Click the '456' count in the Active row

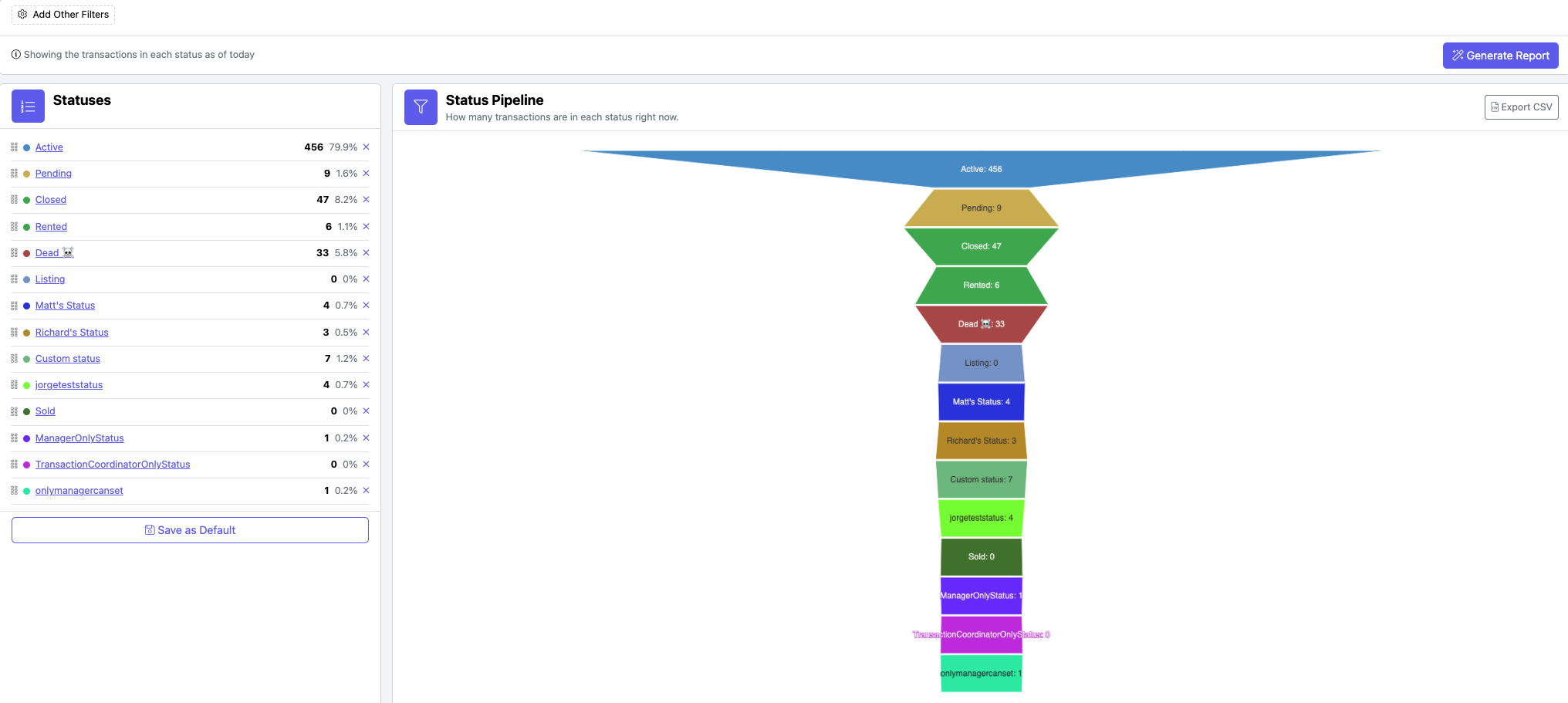click(x=314, y=147)
